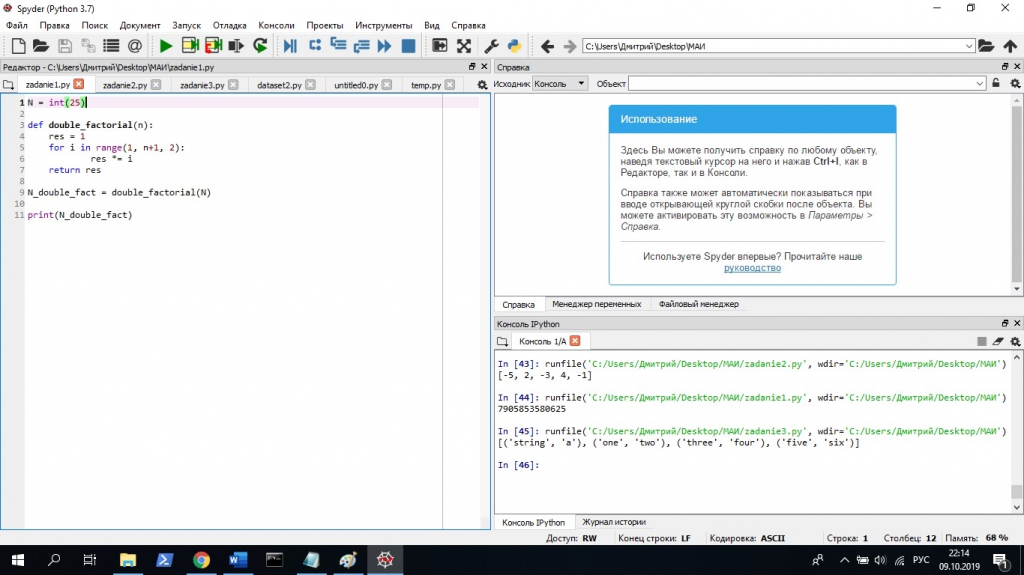Screen dimensions: 1024x575
Task: Open the Правка menu
Action: coord(54,25)
